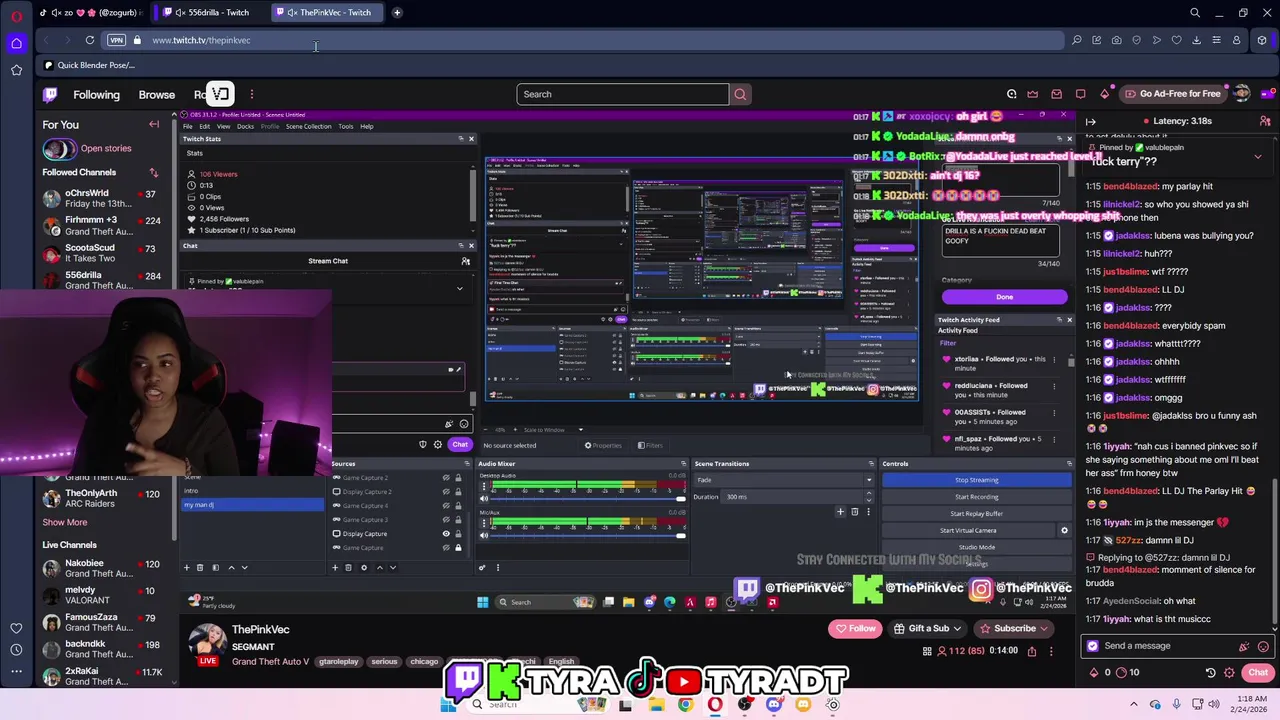Open the Gift a Sub dropdown
The width and height of the screenshot is (1280, 720).
(927, 629)
